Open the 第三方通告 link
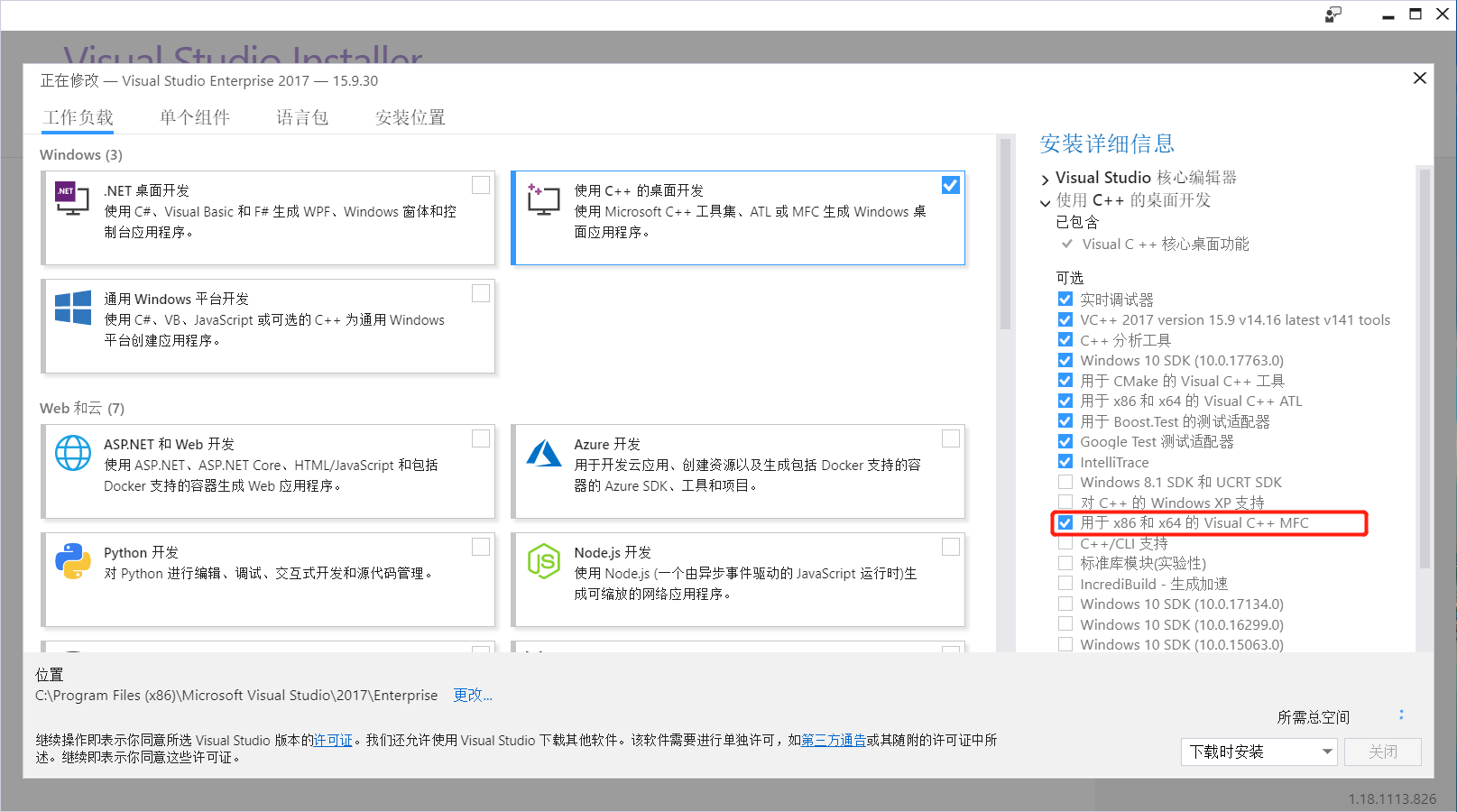 [834, 740]
